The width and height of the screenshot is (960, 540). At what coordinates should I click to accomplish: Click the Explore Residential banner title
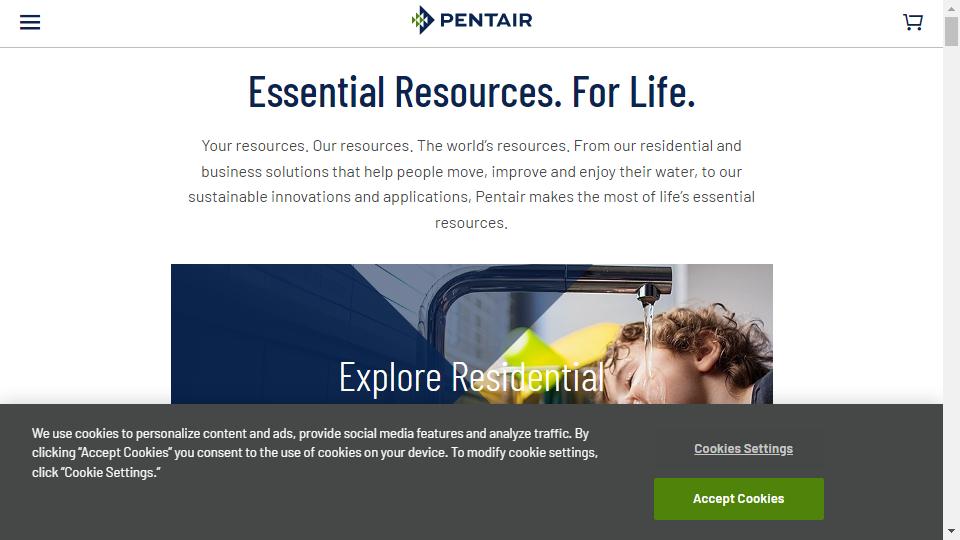[x=471, y=377]
